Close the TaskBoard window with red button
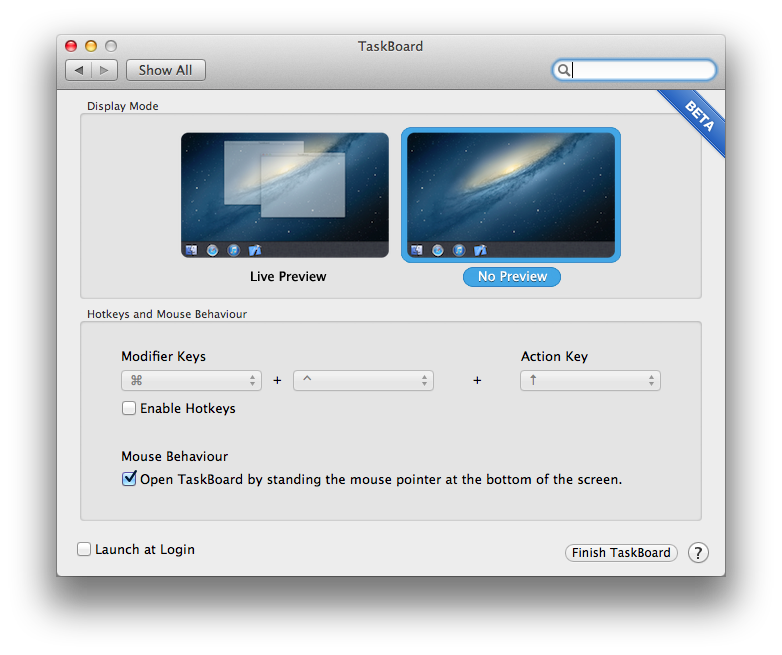782x655 pixels. pyautogui.click(x=71, y=46)
